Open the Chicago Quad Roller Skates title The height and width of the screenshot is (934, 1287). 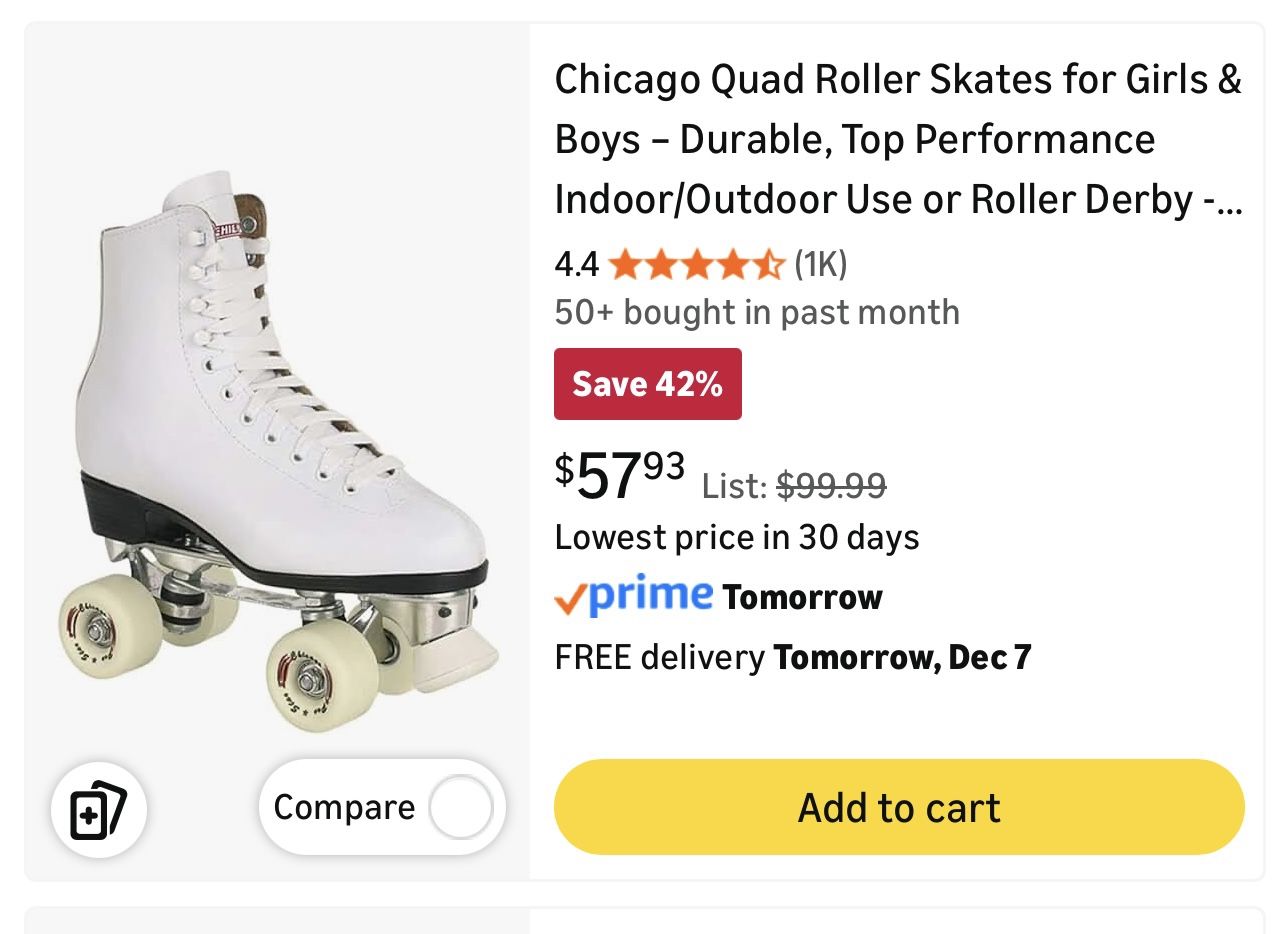tap(897, 138)
